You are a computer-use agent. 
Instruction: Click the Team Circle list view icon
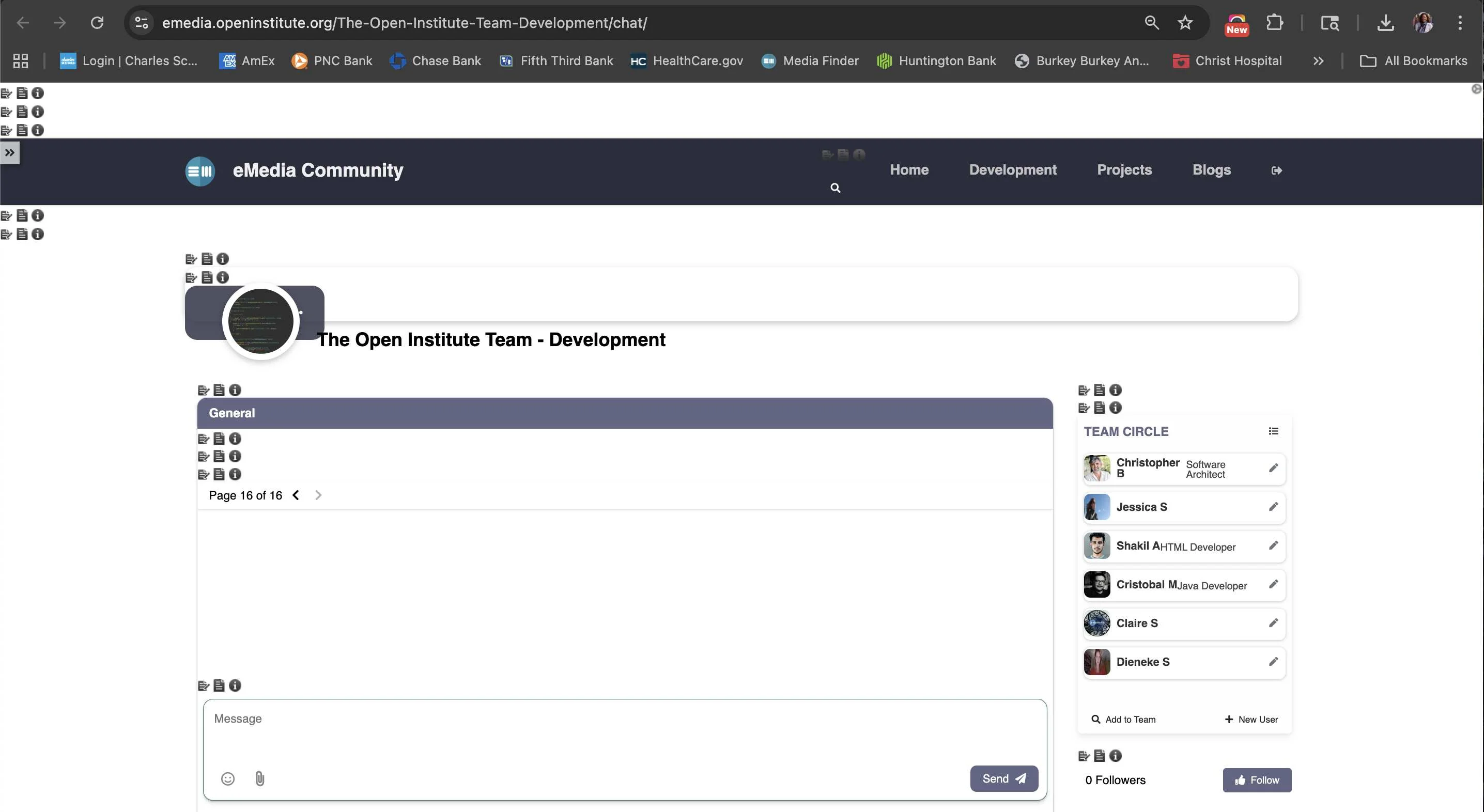(x=1273, y=431)
